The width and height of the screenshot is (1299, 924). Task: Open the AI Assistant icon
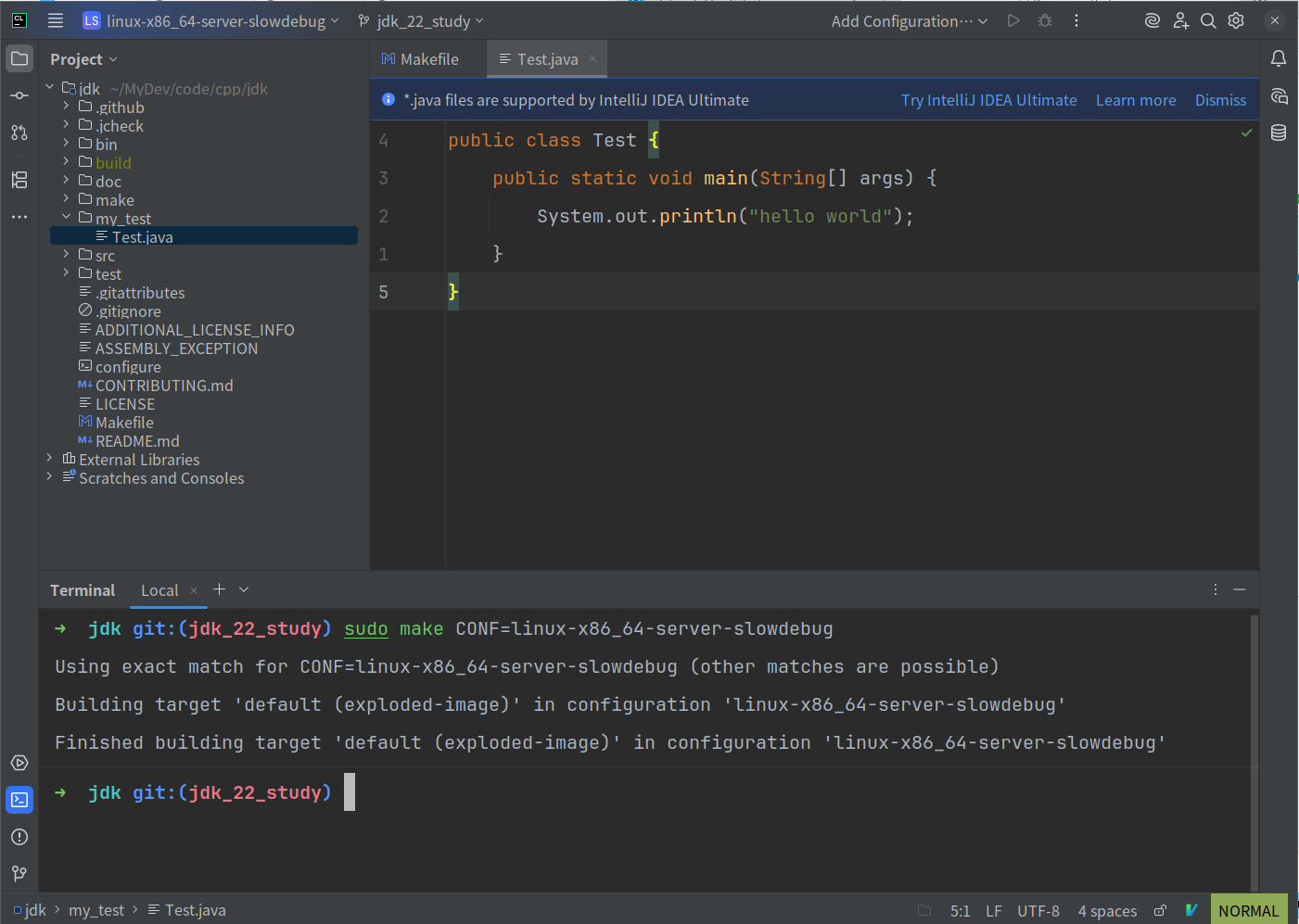[1279, 95]
